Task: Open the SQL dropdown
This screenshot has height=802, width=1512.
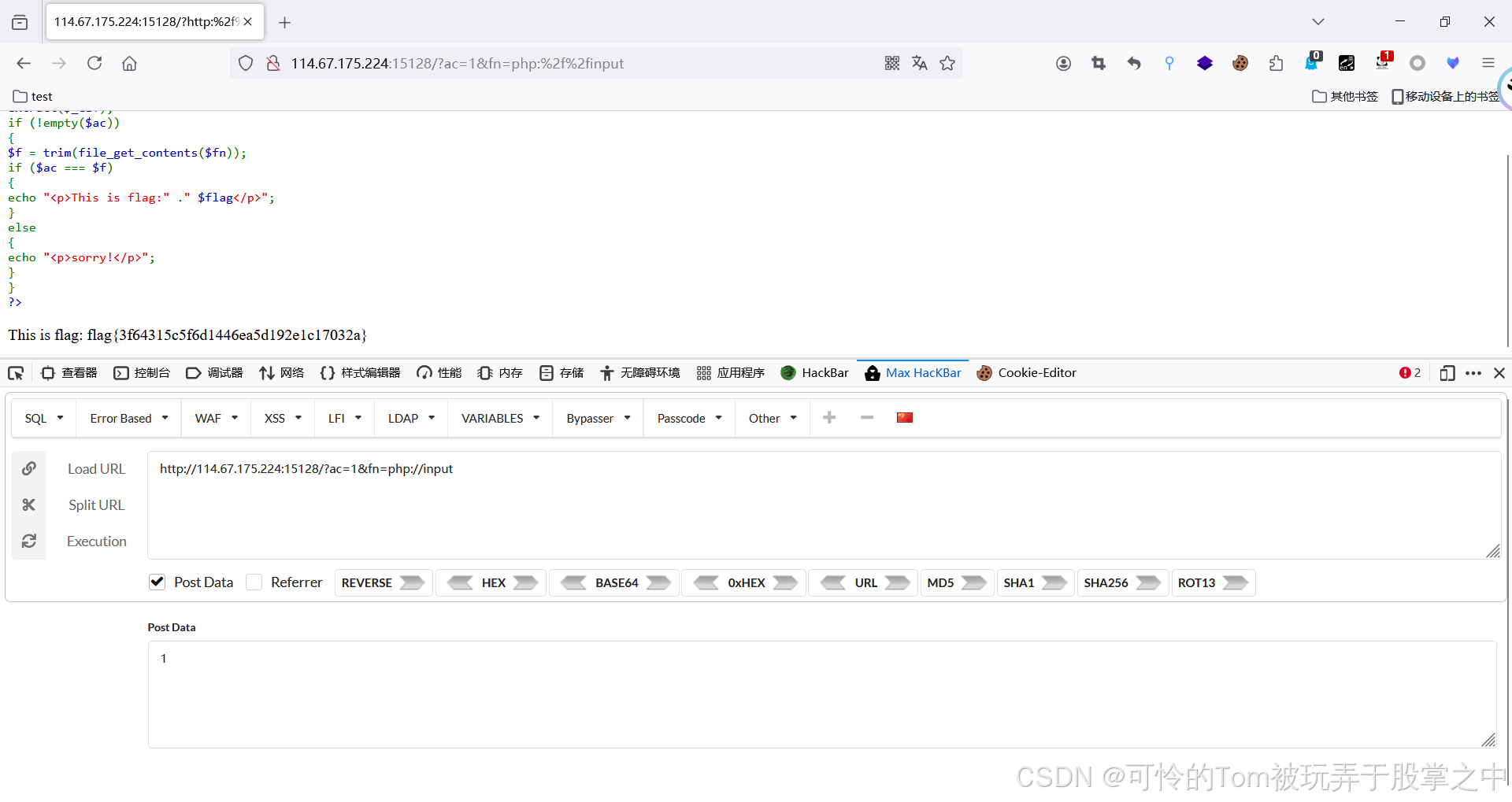Action: [x=43, y=418]
